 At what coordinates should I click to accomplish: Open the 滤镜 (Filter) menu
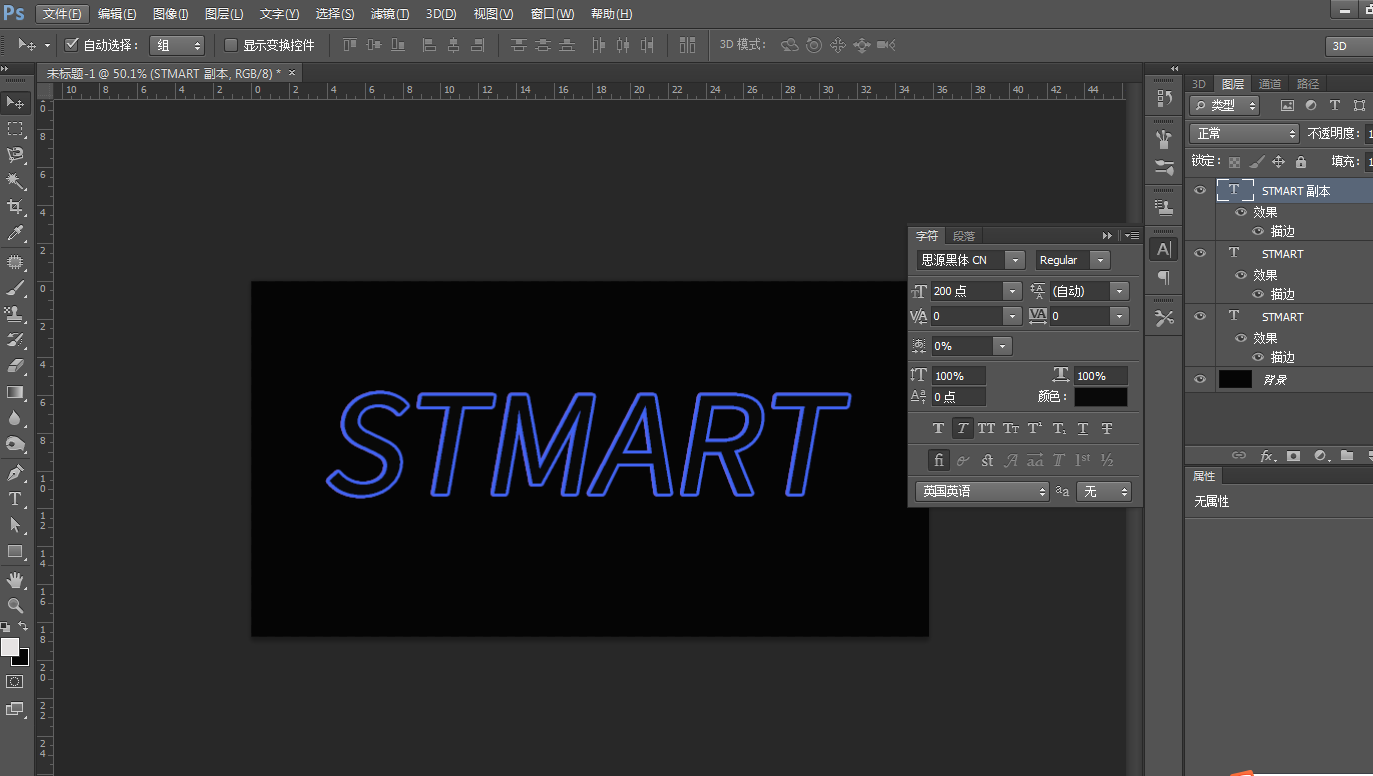pos(389,14)
